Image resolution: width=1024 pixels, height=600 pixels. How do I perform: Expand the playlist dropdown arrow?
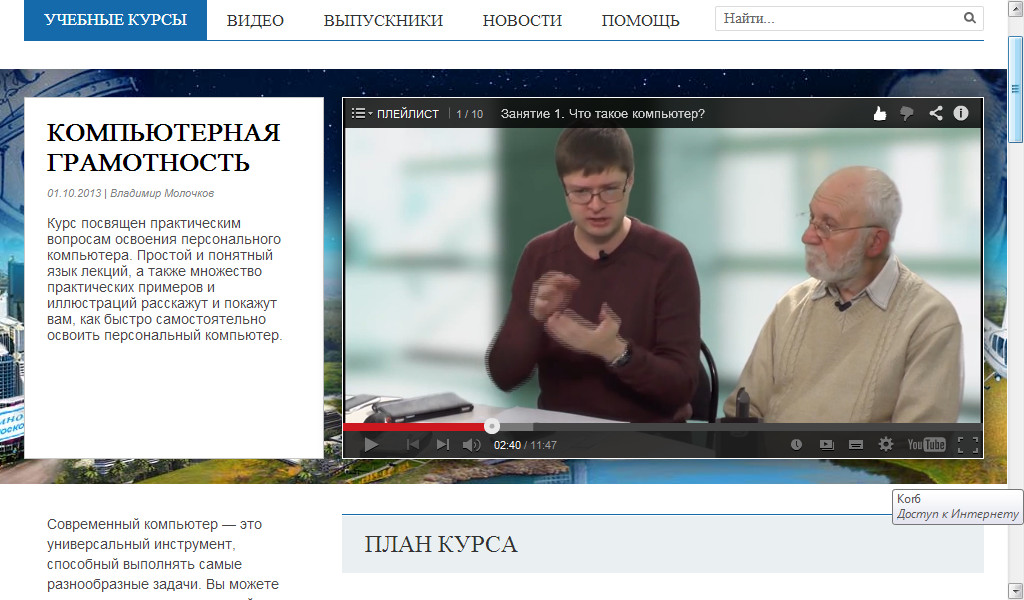click(368, 113)
